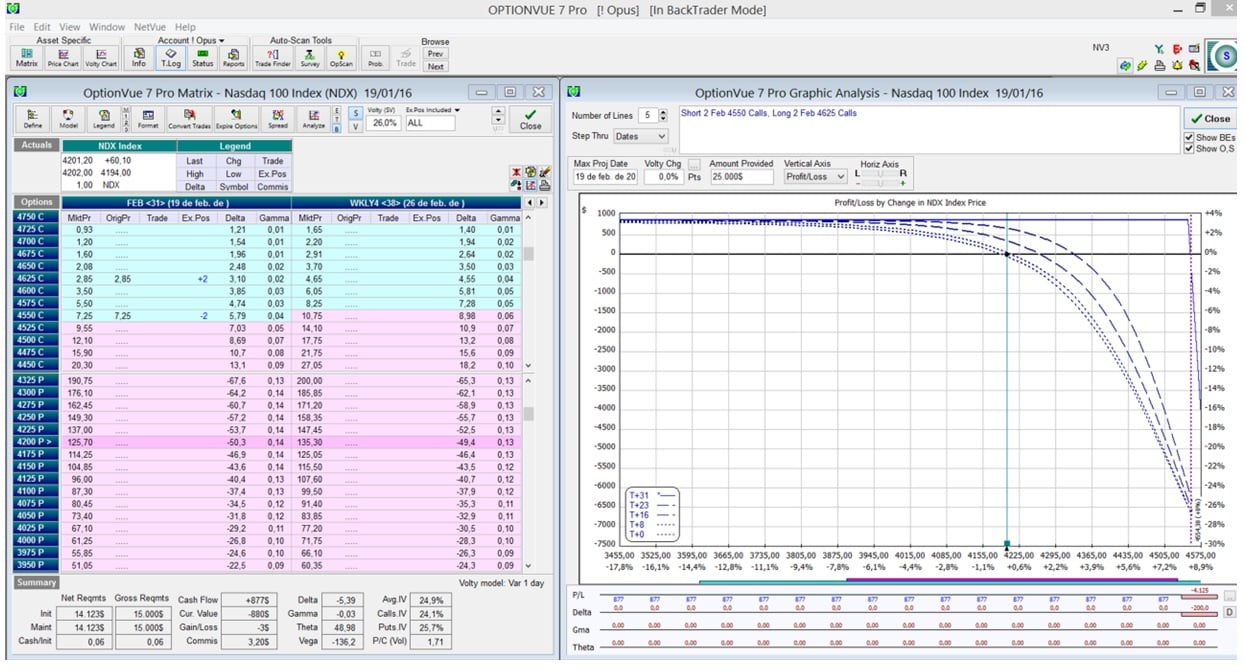Open the Price Chart tool
This screenshot has width=1245, height=672.
click(63, 57)
